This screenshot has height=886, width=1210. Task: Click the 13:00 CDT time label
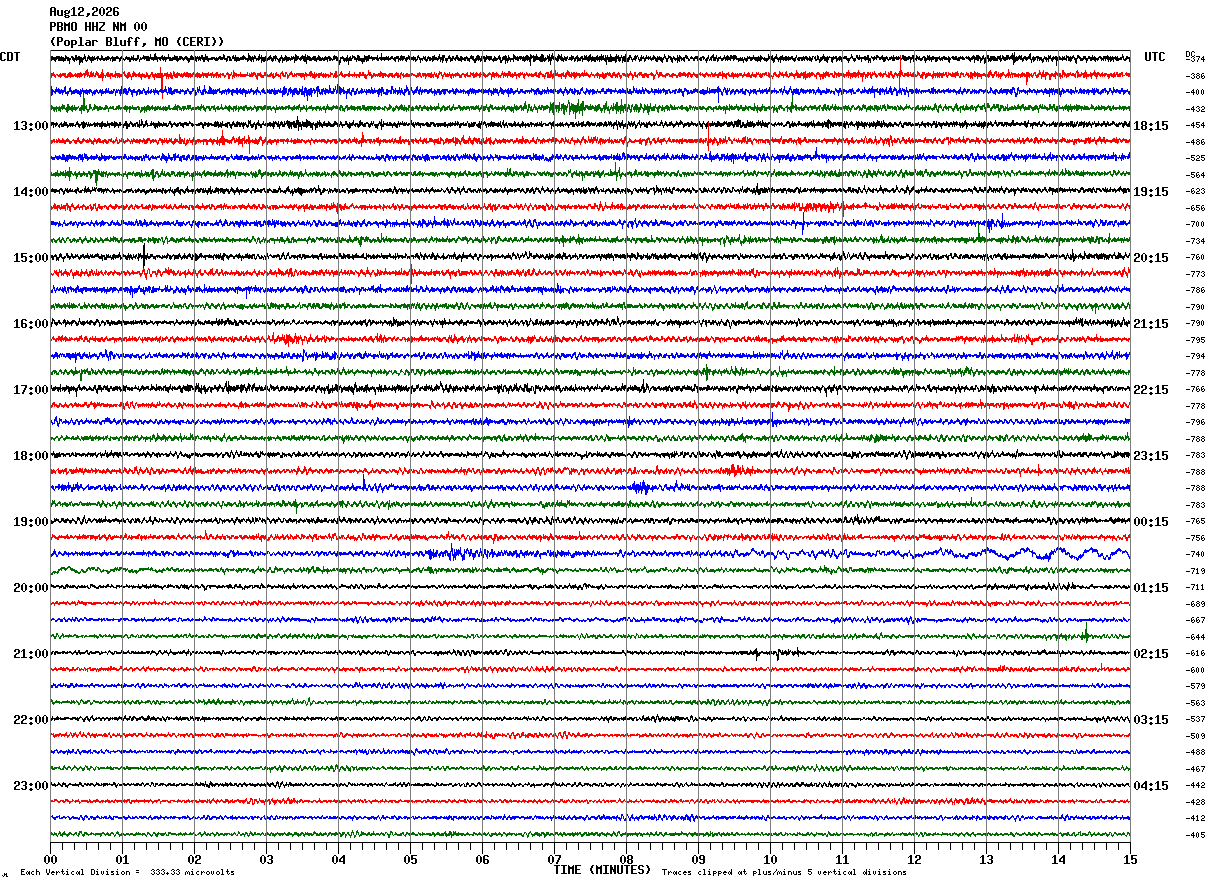point(30,126)
